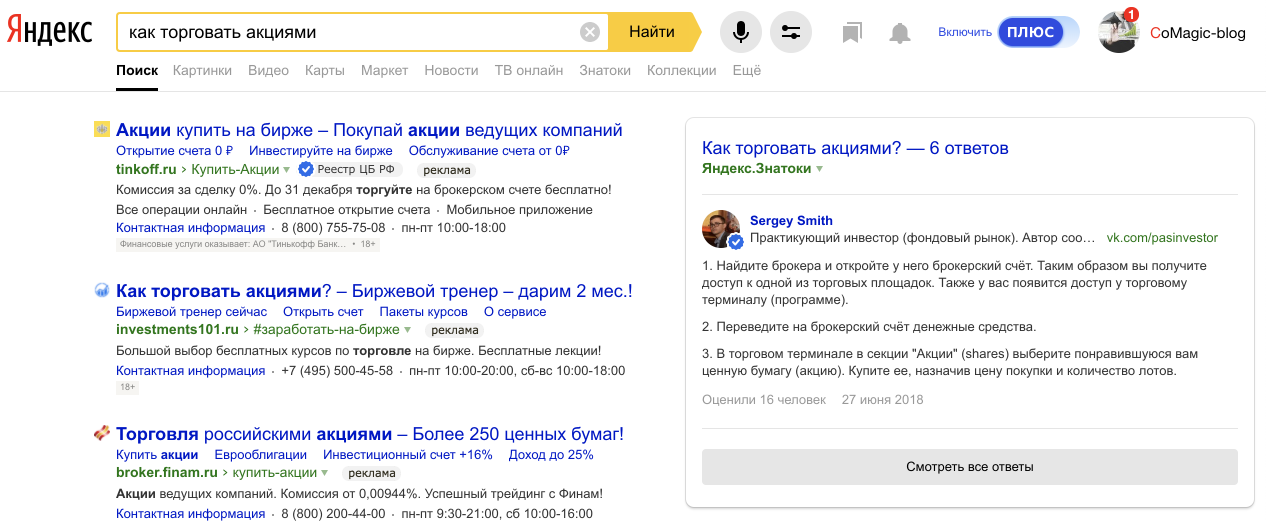Clear the search field with X icon
This screenshot has height=522, width=1266.
[x=590, y=32]
